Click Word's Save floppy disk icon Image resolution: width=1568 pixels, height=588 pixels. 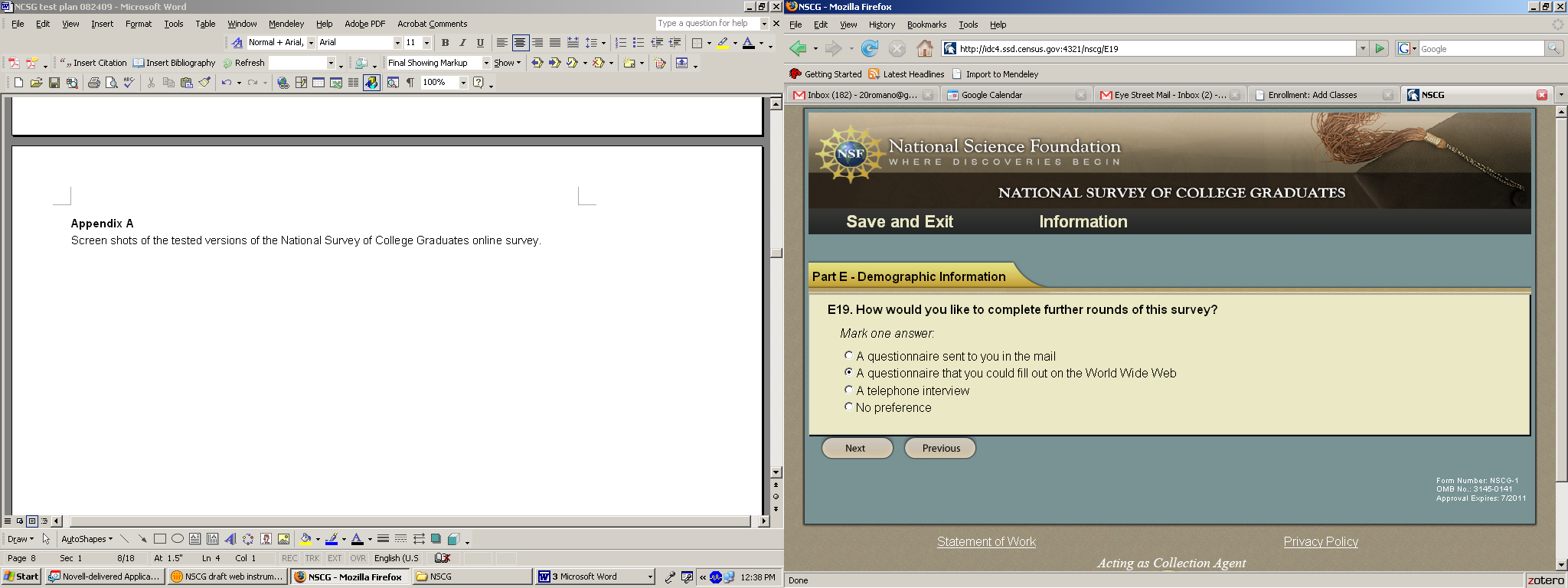pos(54,83)
